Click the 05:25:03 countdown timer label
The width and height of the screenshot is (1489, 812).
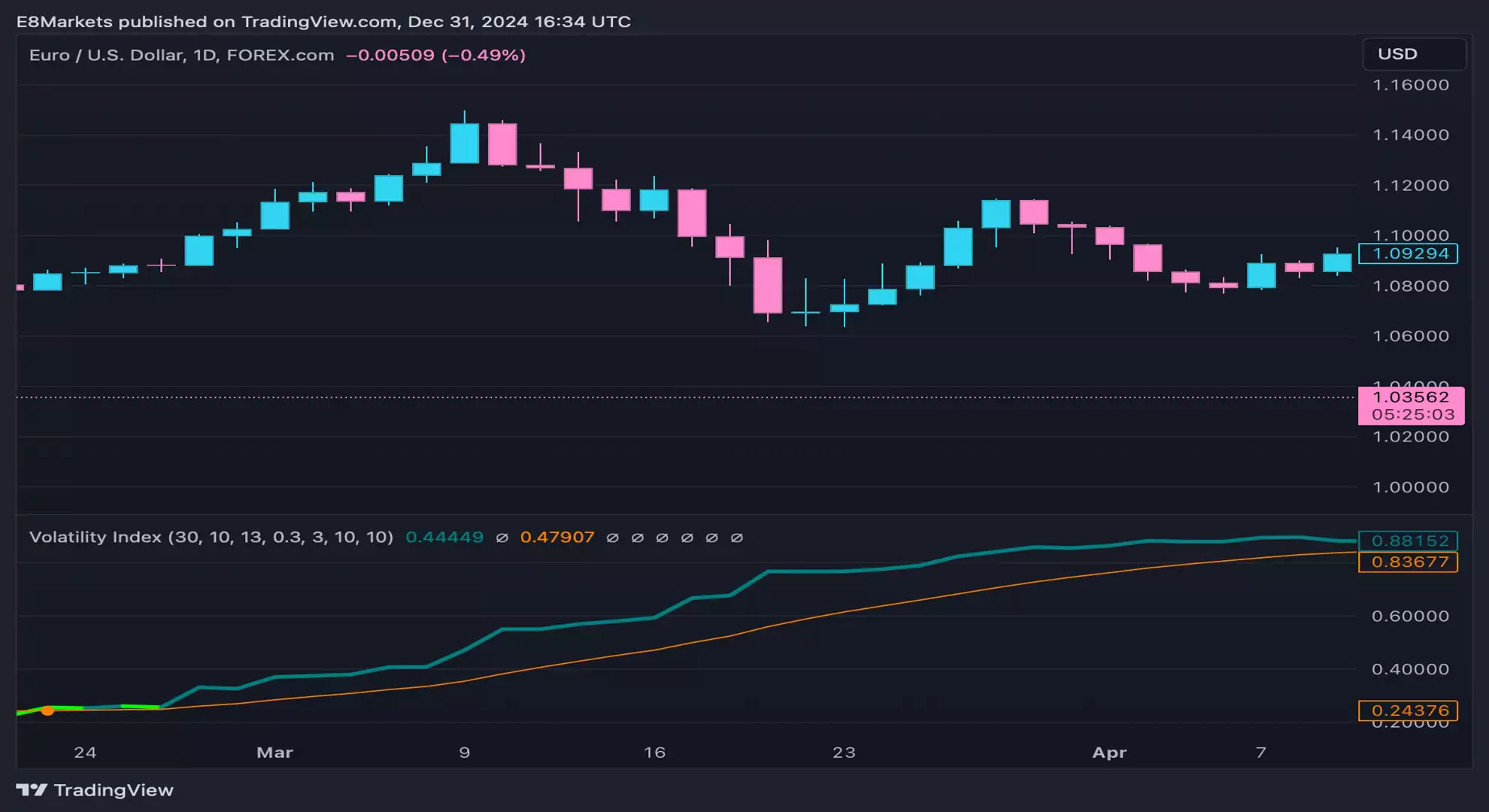(1412, 414)
